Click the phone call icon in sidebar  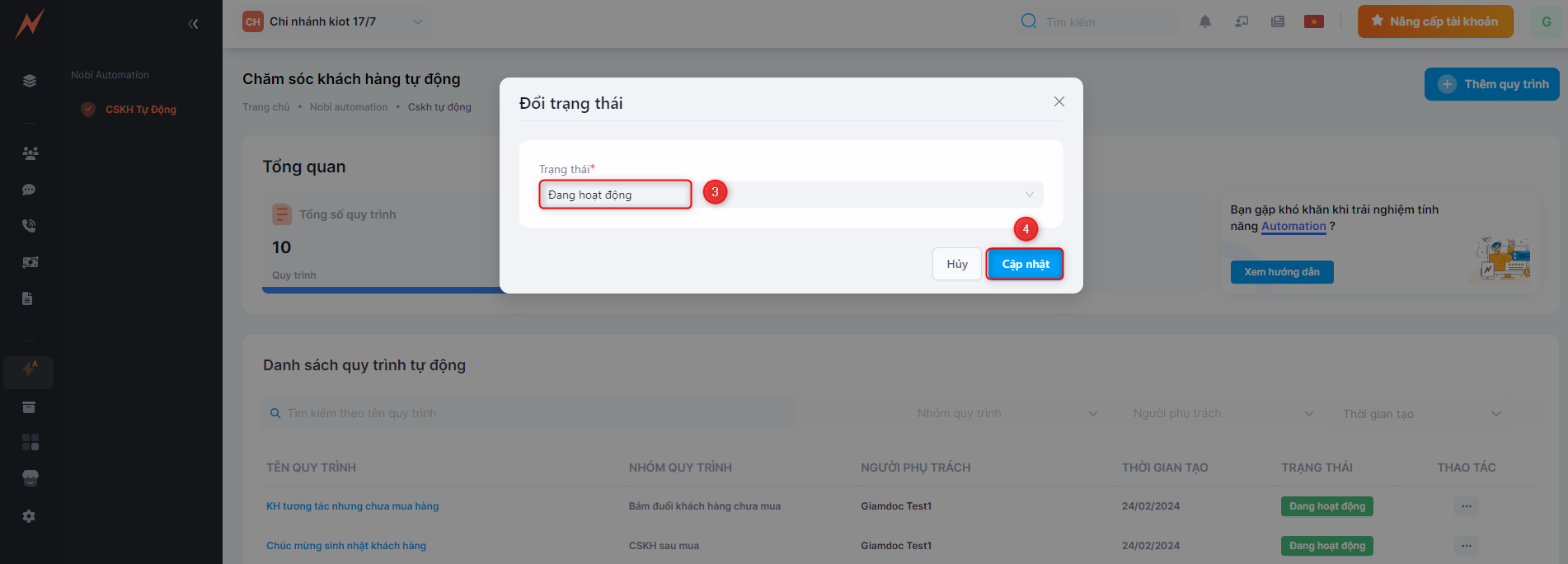(29, 226)
